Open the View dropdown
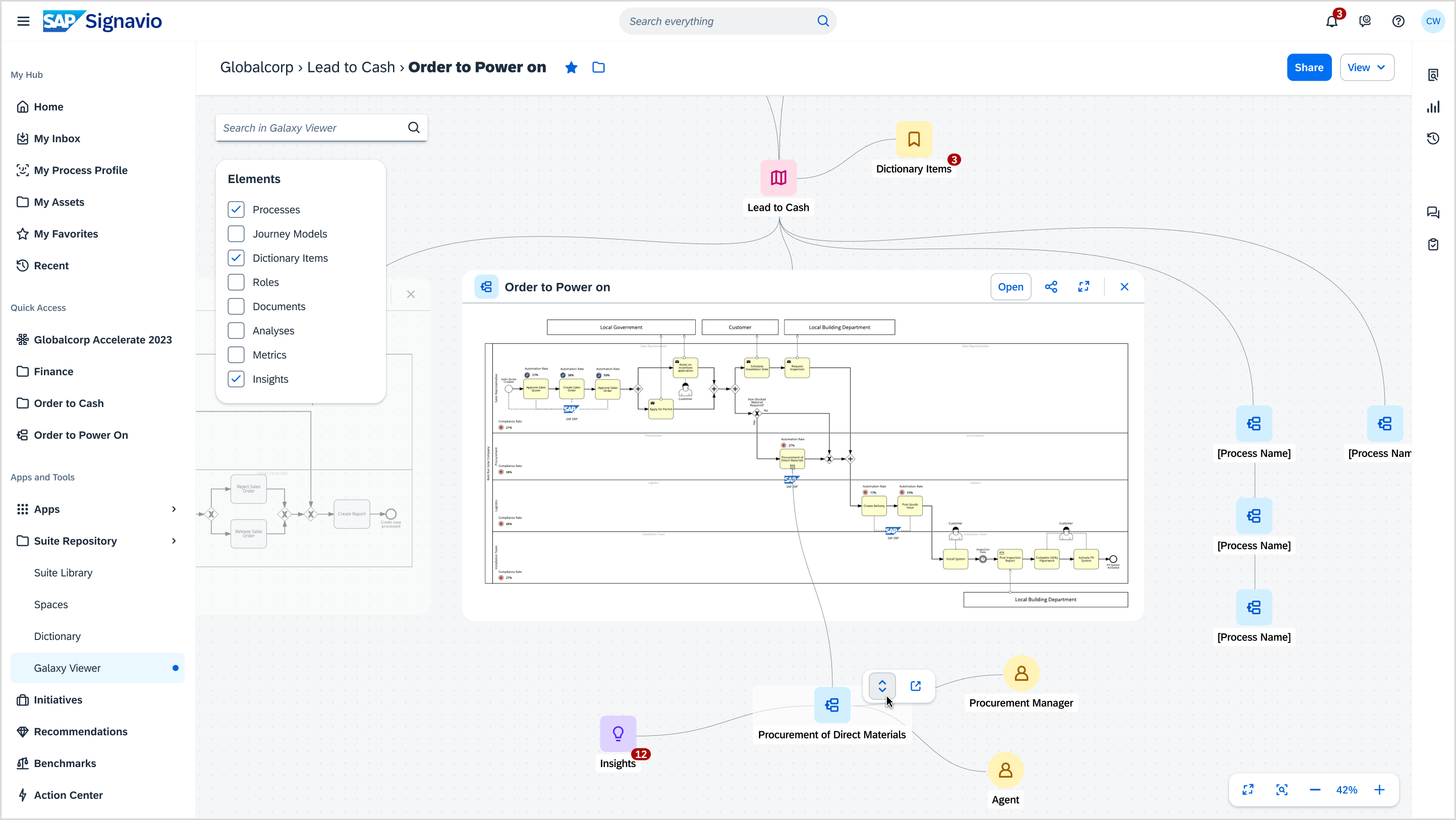Image resolution: width=1456 pixels, height=820 pixels. [x=1366, y=67]
